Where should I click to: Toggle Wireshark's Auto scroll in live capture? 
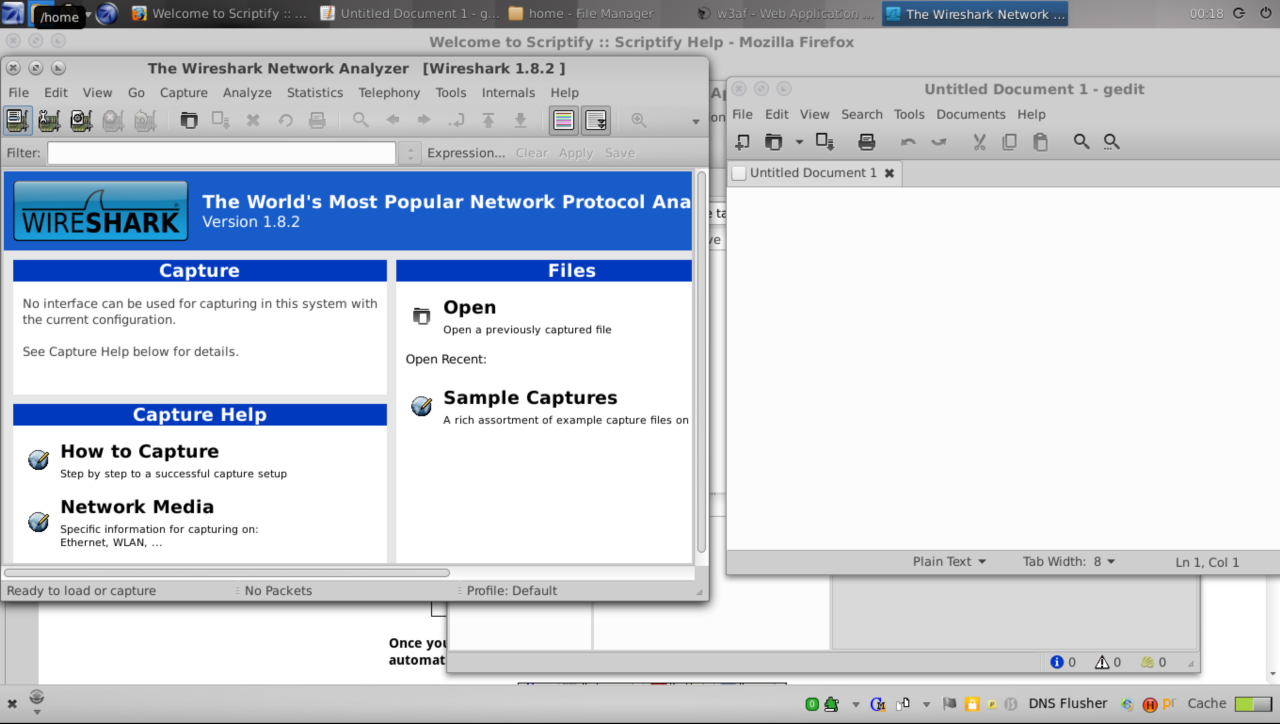pyautogui.click(x=596, y=121)
